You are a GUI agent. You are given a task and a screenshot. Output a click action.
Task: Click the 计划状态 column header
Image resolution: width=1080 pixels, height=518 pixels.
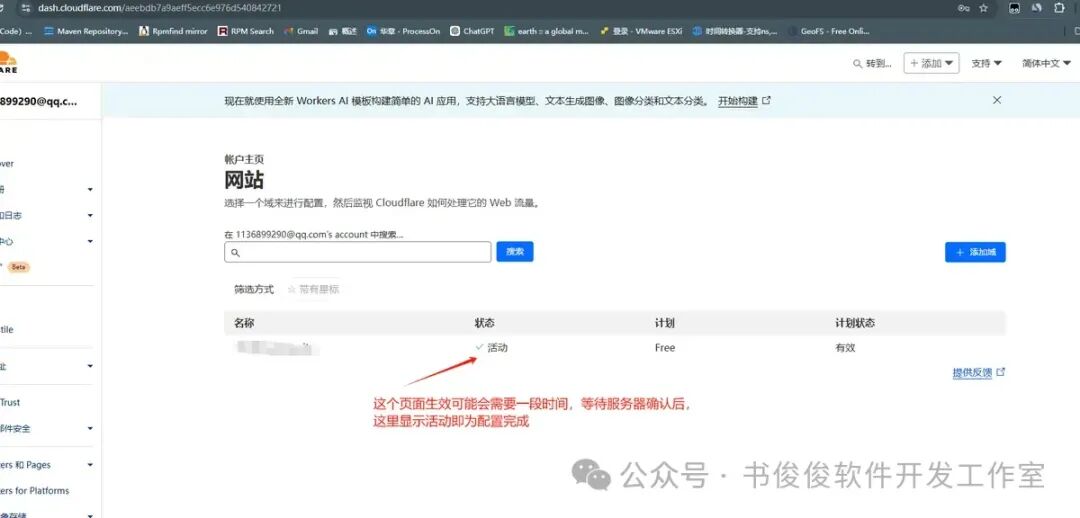point(855,322)
